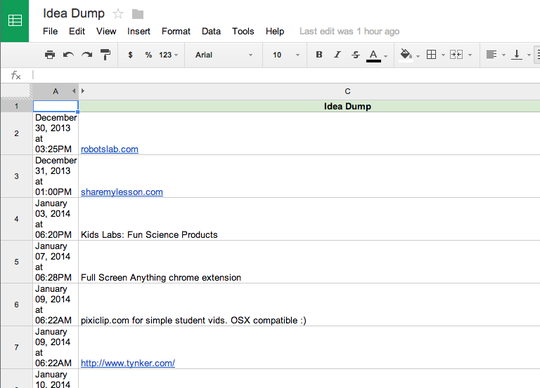540x388 pixels.
Task: Open the Data menu
Action: click(211, 31)
